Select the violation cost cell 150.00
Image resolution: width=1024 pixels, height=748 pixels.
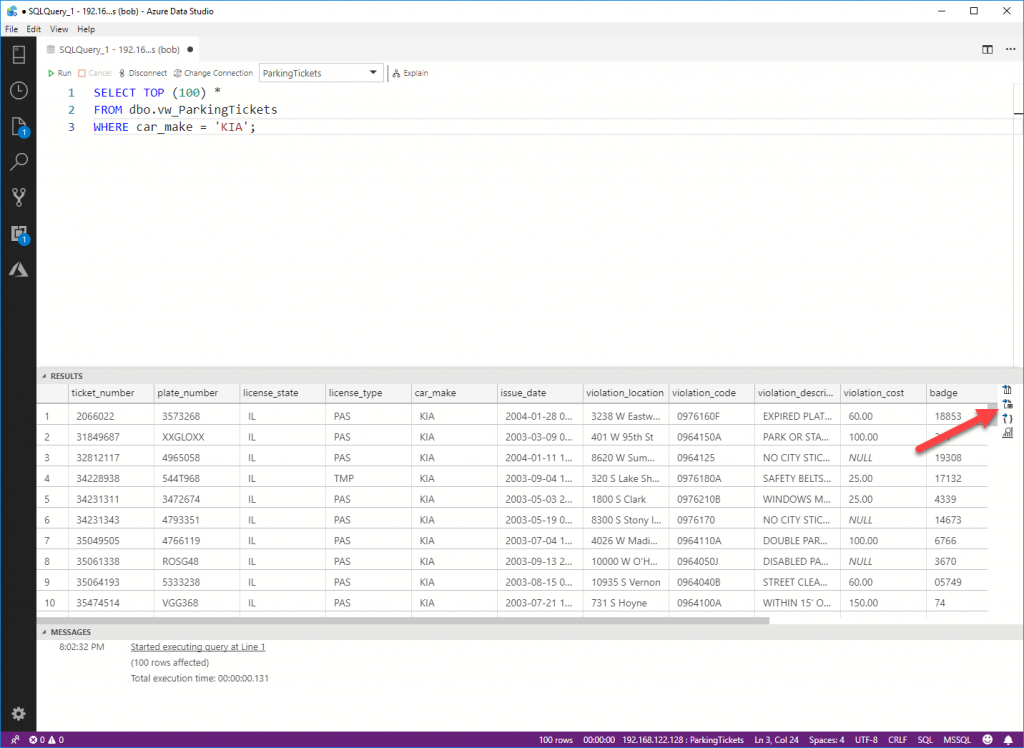click(x=884, y=603)
